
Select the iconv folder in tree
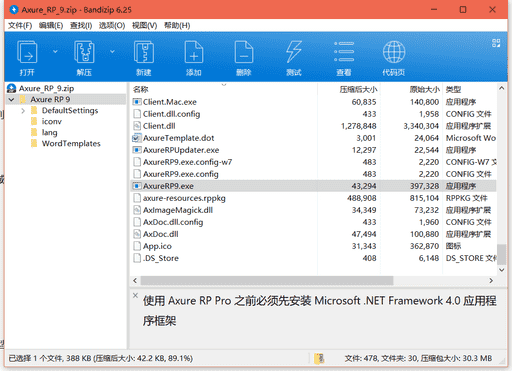click(x=52, y=121)
